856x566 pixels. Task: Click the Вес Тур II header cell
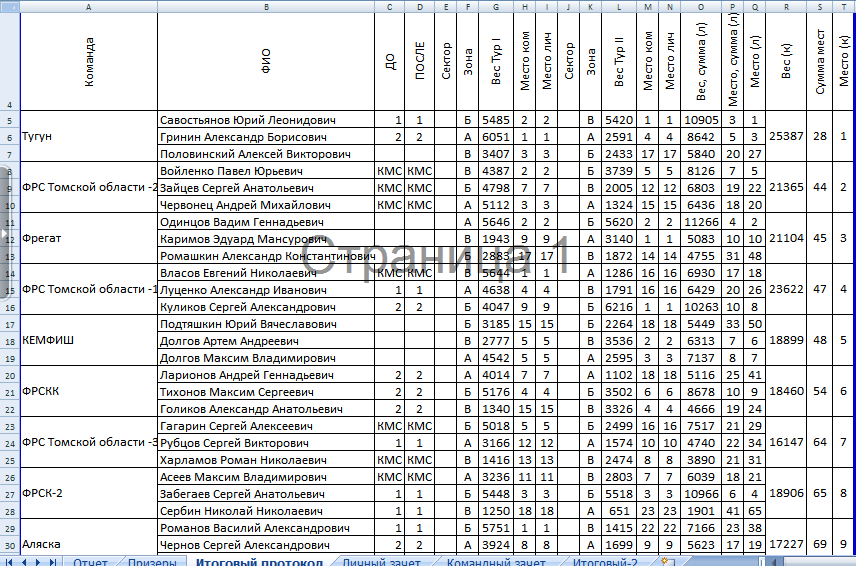[619, 62]
